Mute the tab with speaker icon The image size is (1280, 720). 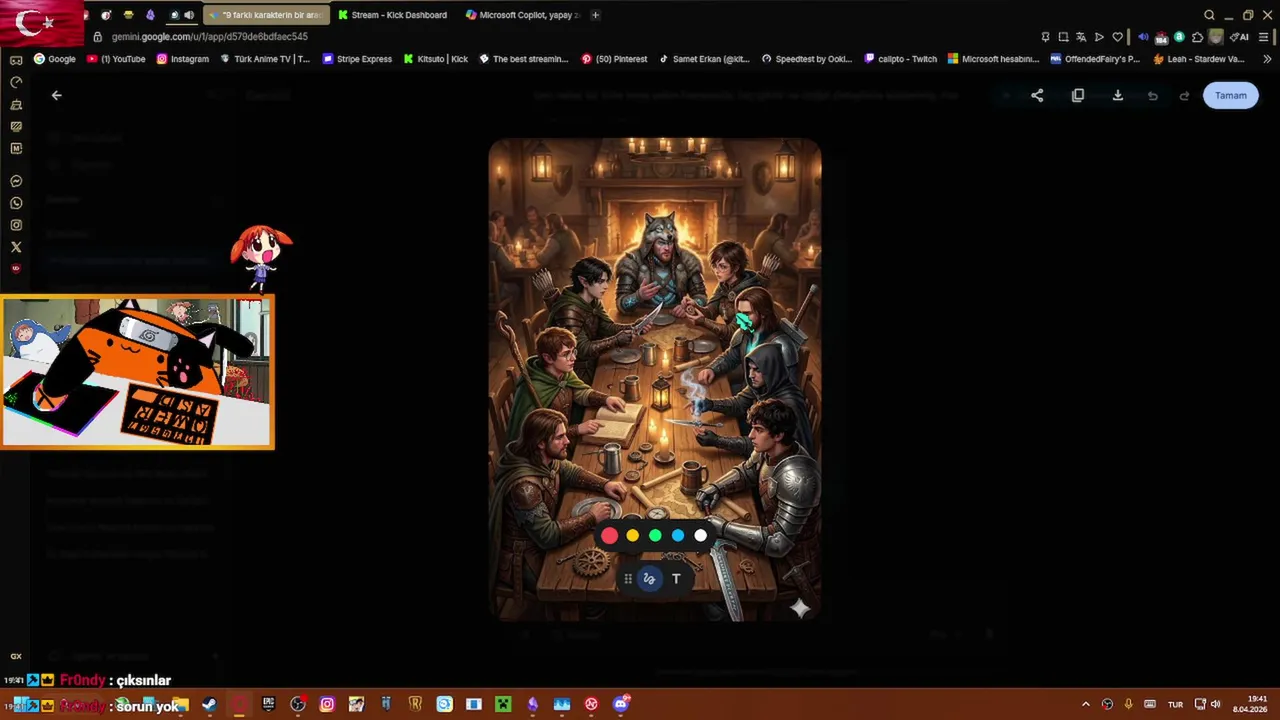click(x=188, y=15)
